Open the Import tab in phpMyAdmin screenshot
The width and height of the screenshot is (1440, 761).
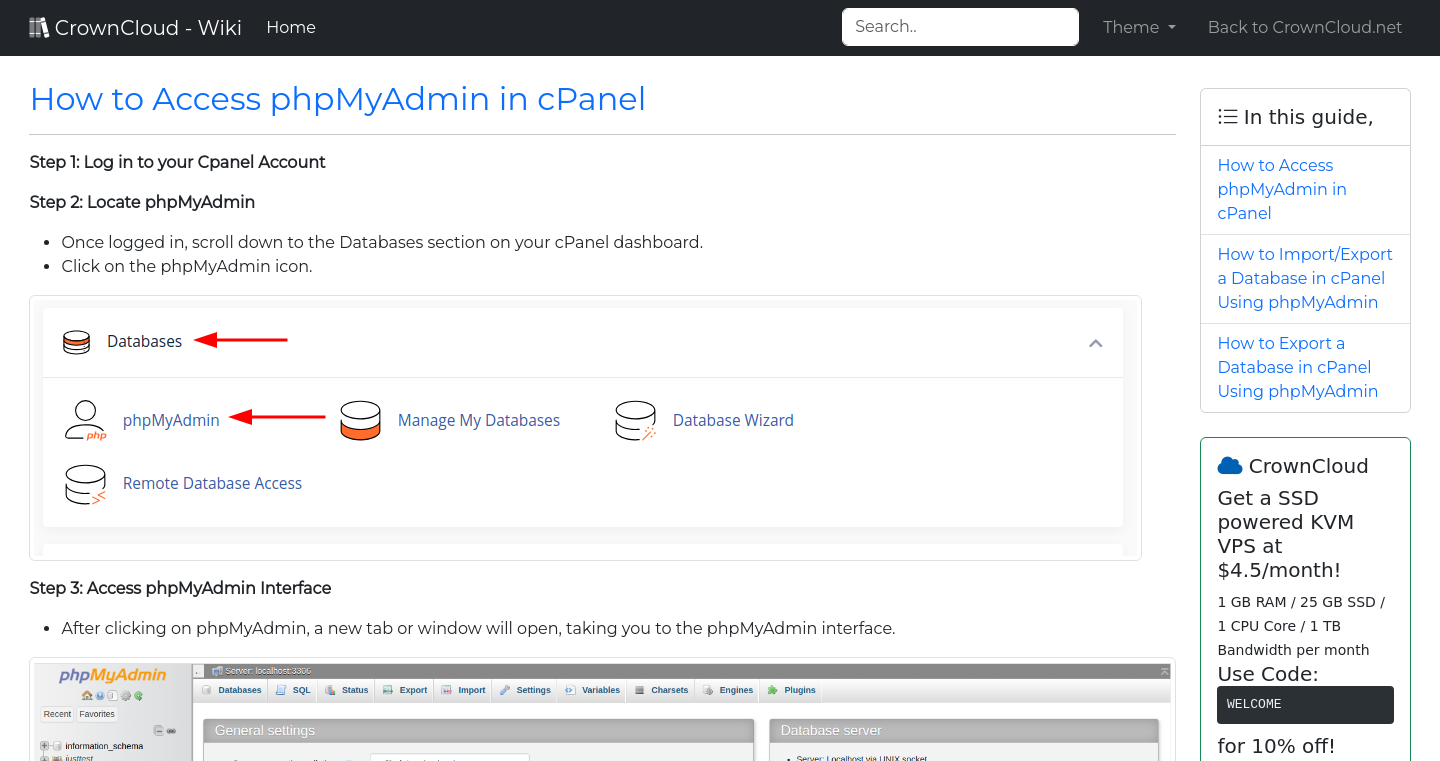(x=464, y=690)
